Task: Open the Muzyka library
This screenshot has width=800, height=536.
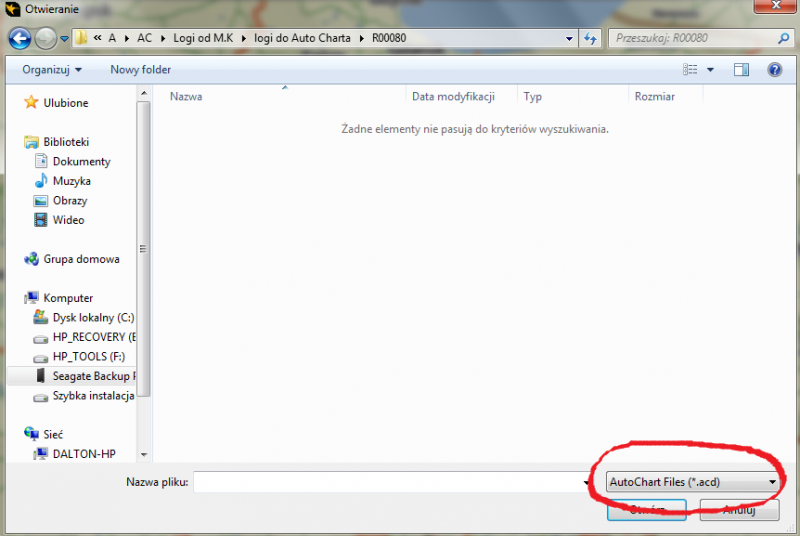Action: (x=71, y=181)
